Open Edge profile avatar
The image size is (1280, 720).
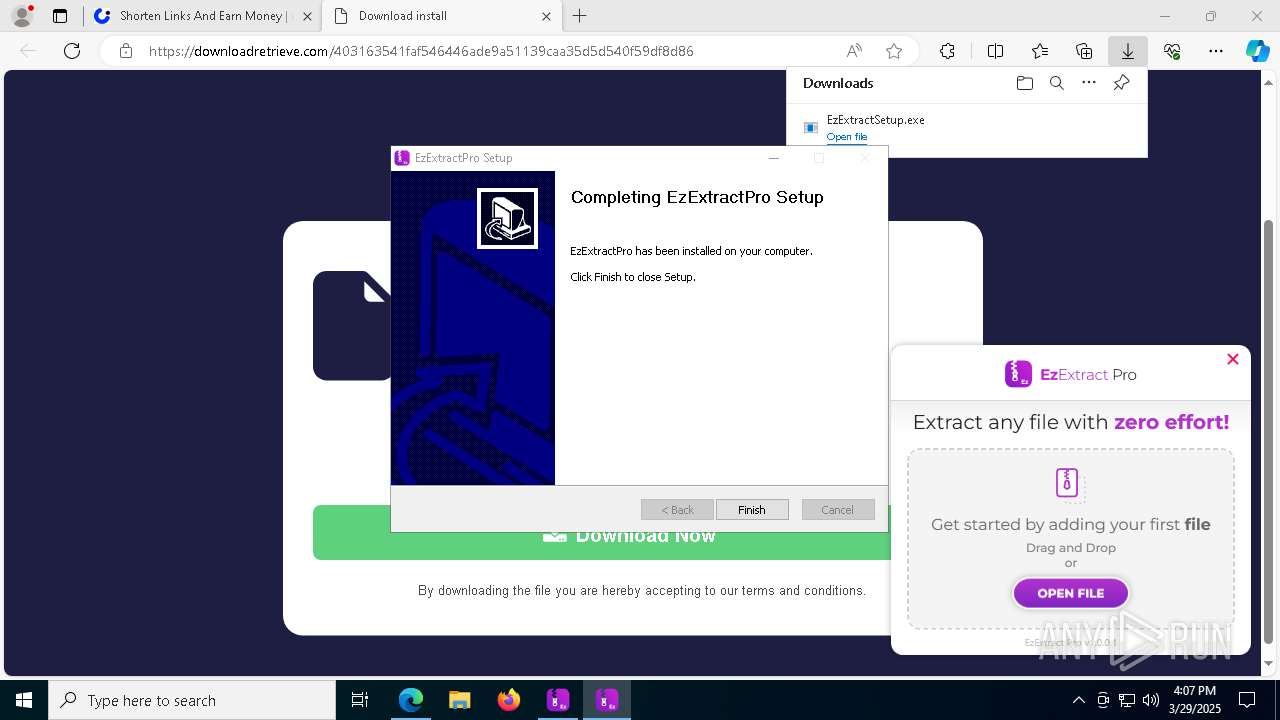click(x=22, y=16)
